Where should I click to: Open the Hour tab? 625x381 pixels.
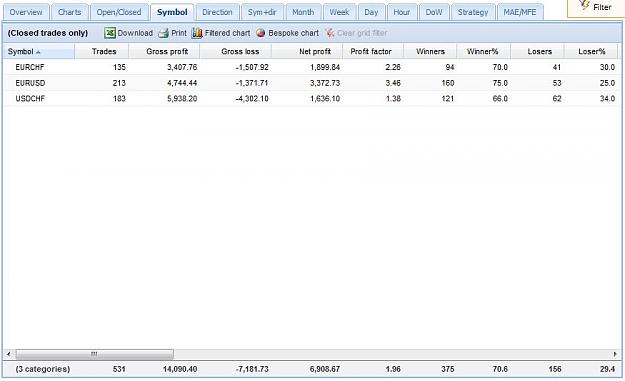coord(402,12)
